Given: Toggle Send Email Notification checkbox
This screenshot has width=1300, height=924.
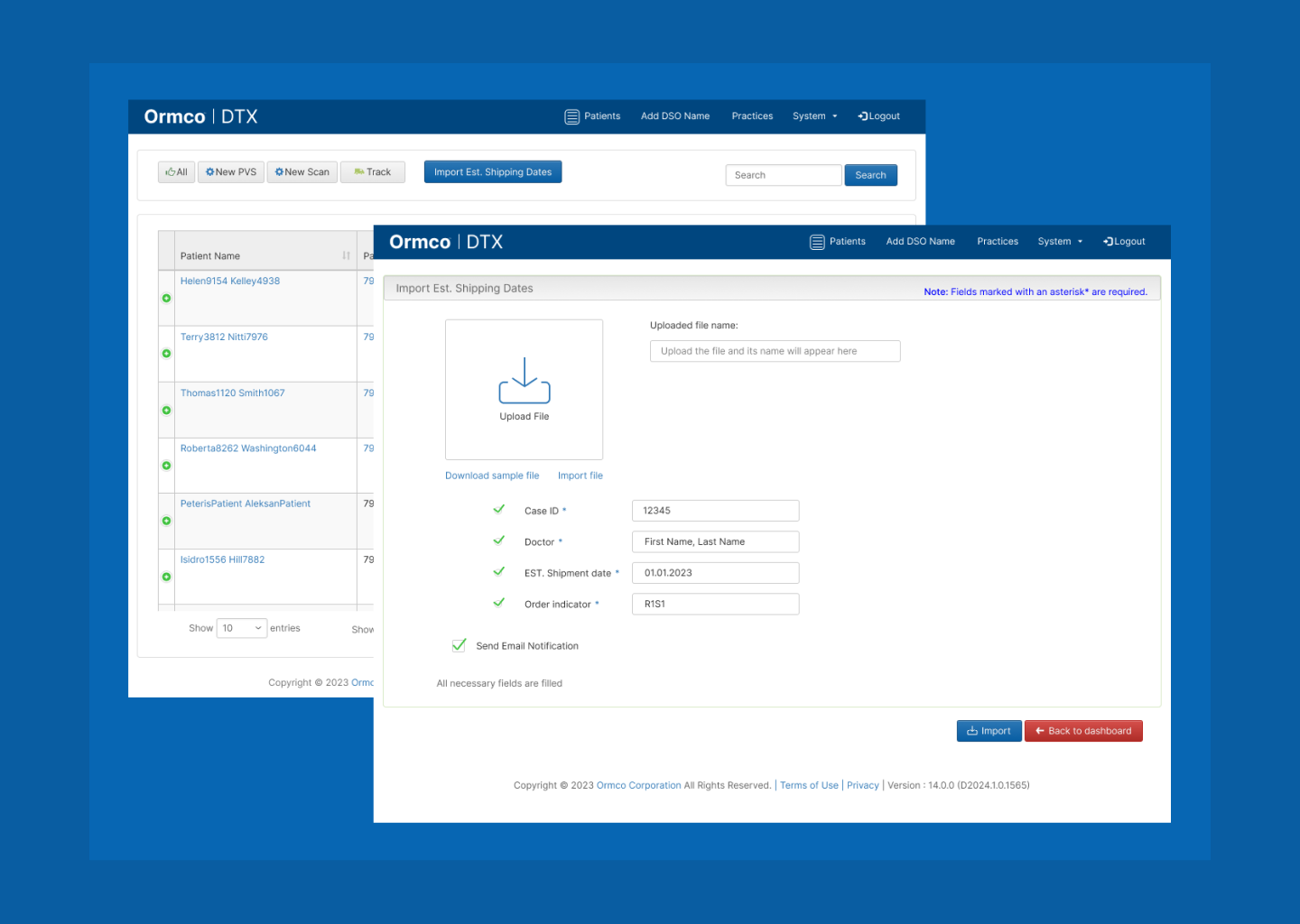Looking at the screenshot, I should tap(459, 645).
